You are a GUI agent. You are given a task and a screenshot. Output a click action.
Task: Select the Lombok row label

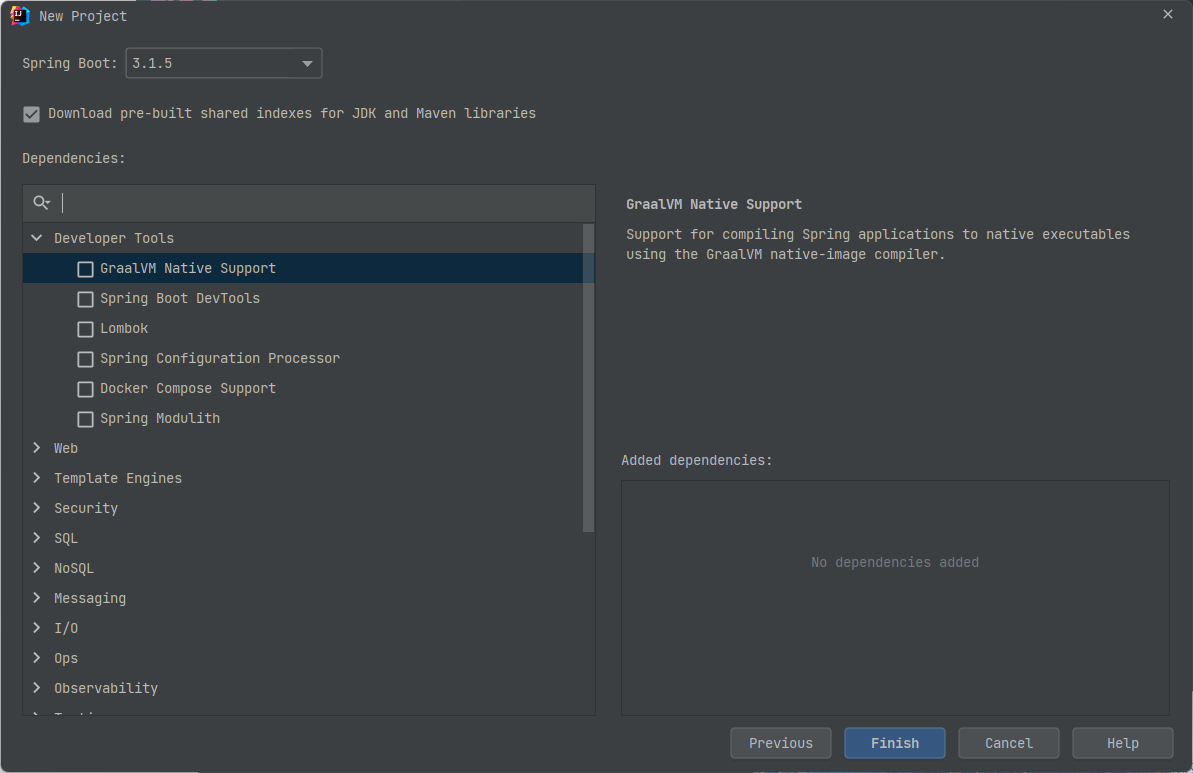(x=124, y=329)
